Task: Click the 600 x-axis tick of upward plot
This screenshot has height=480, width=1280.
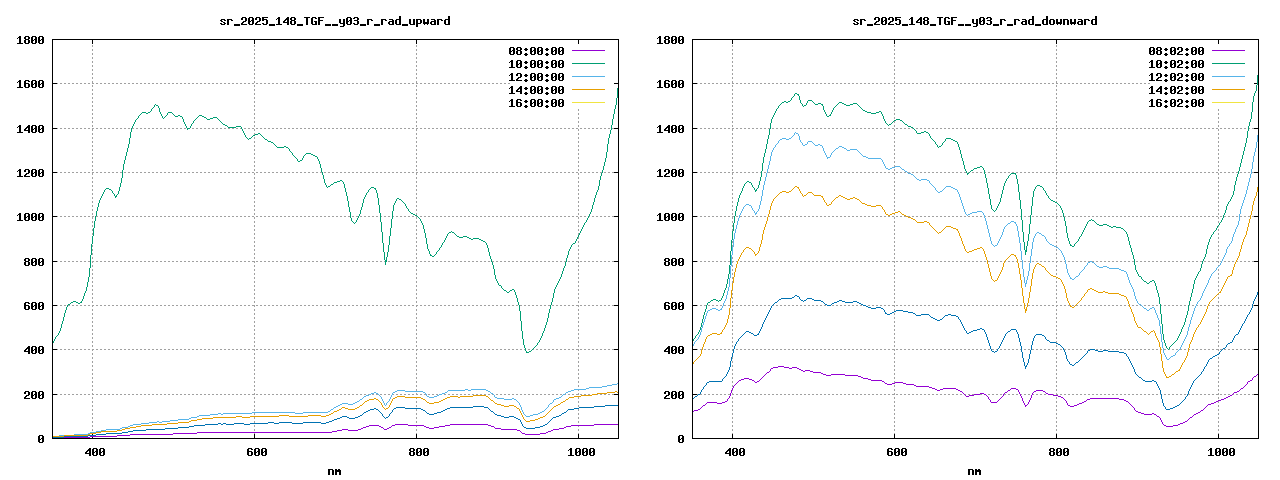Action: tap(256, 453)
